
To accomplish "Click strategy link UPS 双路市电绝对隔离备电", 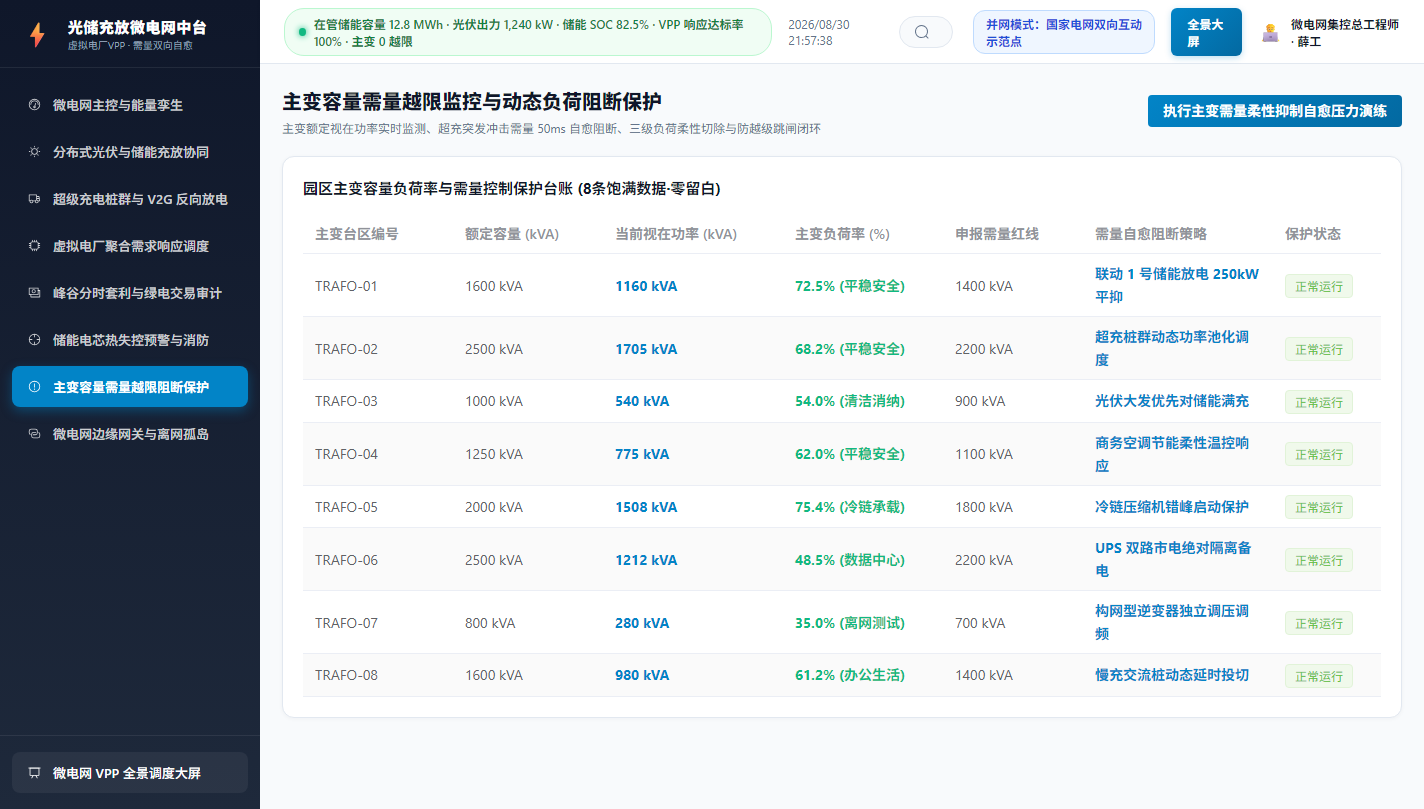I will [x=1174, y=559].
